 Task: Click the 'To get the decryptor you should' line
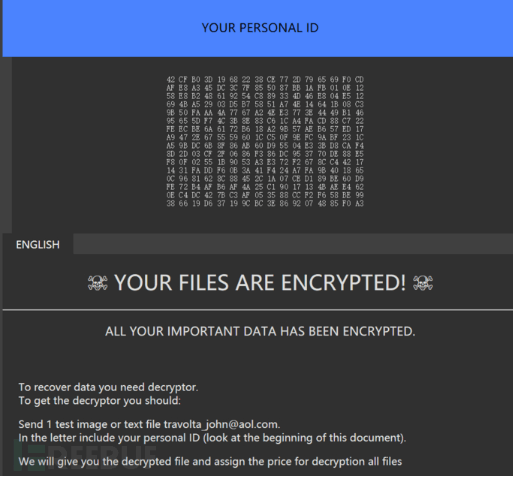pyautogui.click(x=99, y=401)
